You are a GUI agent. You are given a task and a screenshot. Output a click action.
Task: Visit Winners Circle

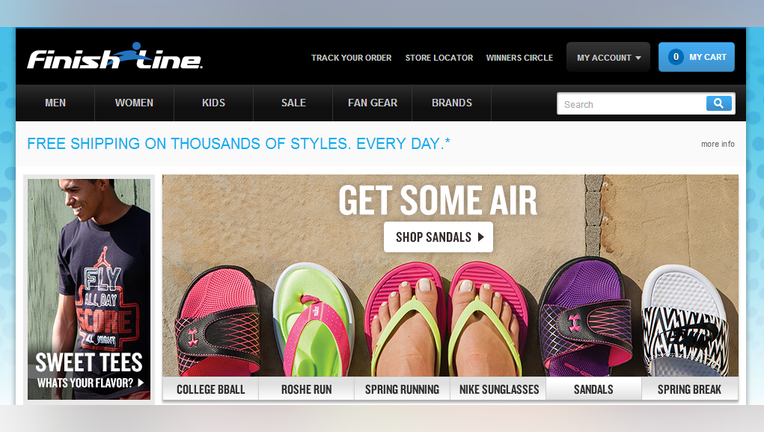click(x=519, y=58)
